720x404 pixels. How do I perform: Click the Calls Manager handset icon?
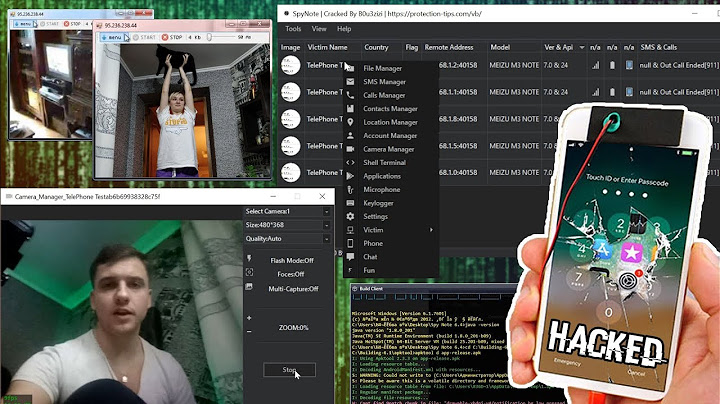click(350, 95)
